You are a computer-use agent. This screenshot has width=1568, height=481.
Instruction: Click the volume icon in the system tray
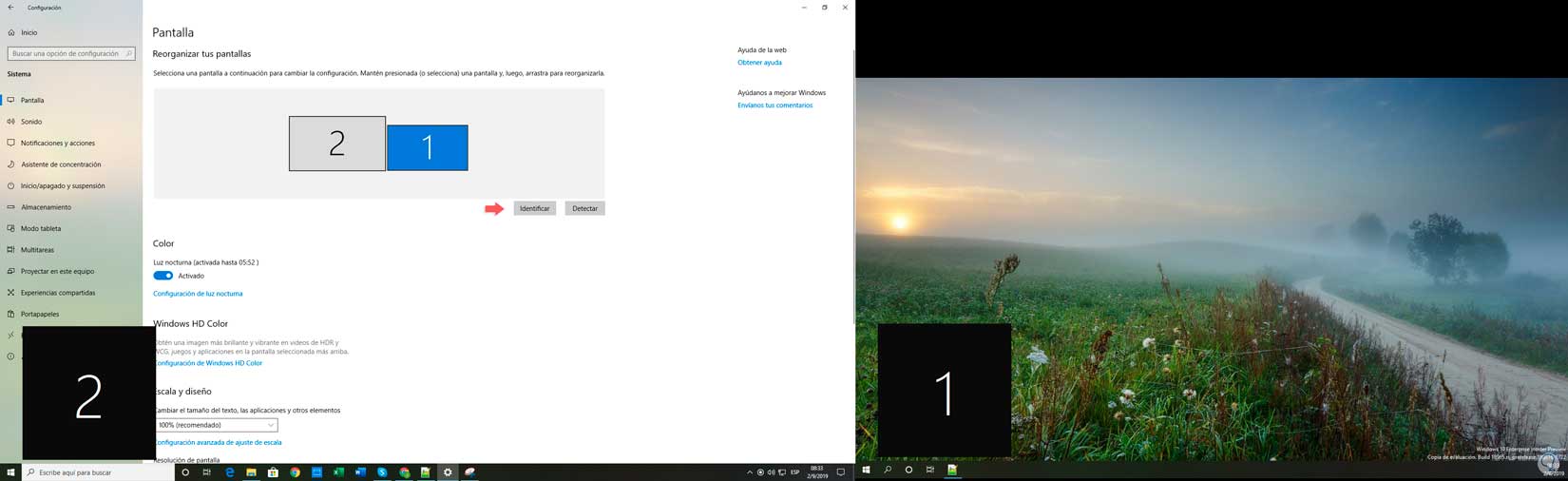(771, 472)
